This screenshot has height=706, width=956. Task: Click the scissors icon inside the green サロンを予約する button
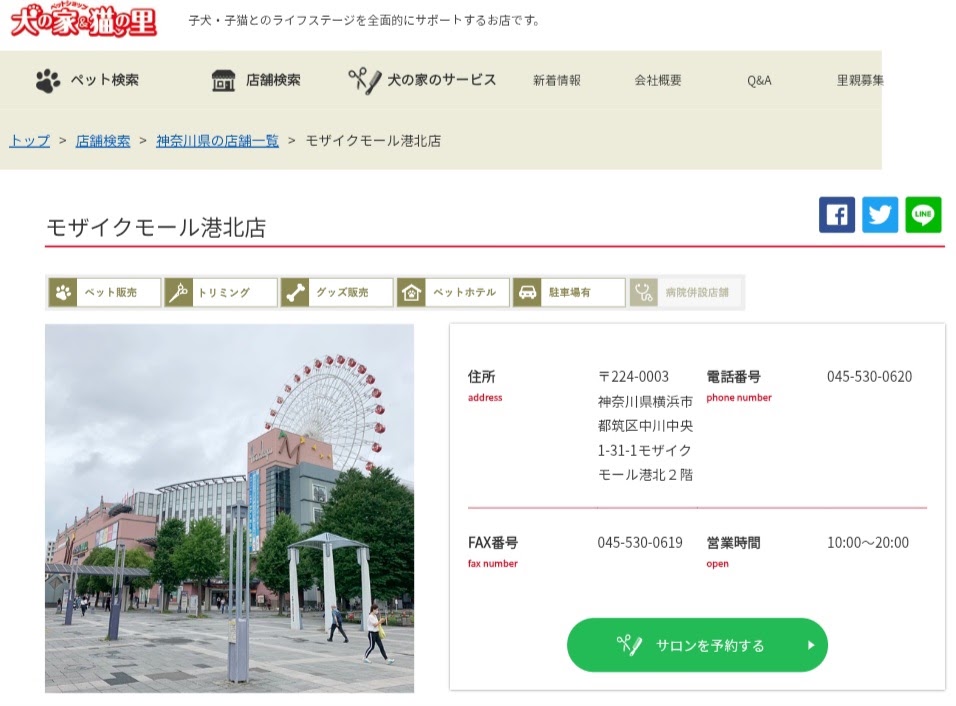pyautogui.click(x=630, y=645)
